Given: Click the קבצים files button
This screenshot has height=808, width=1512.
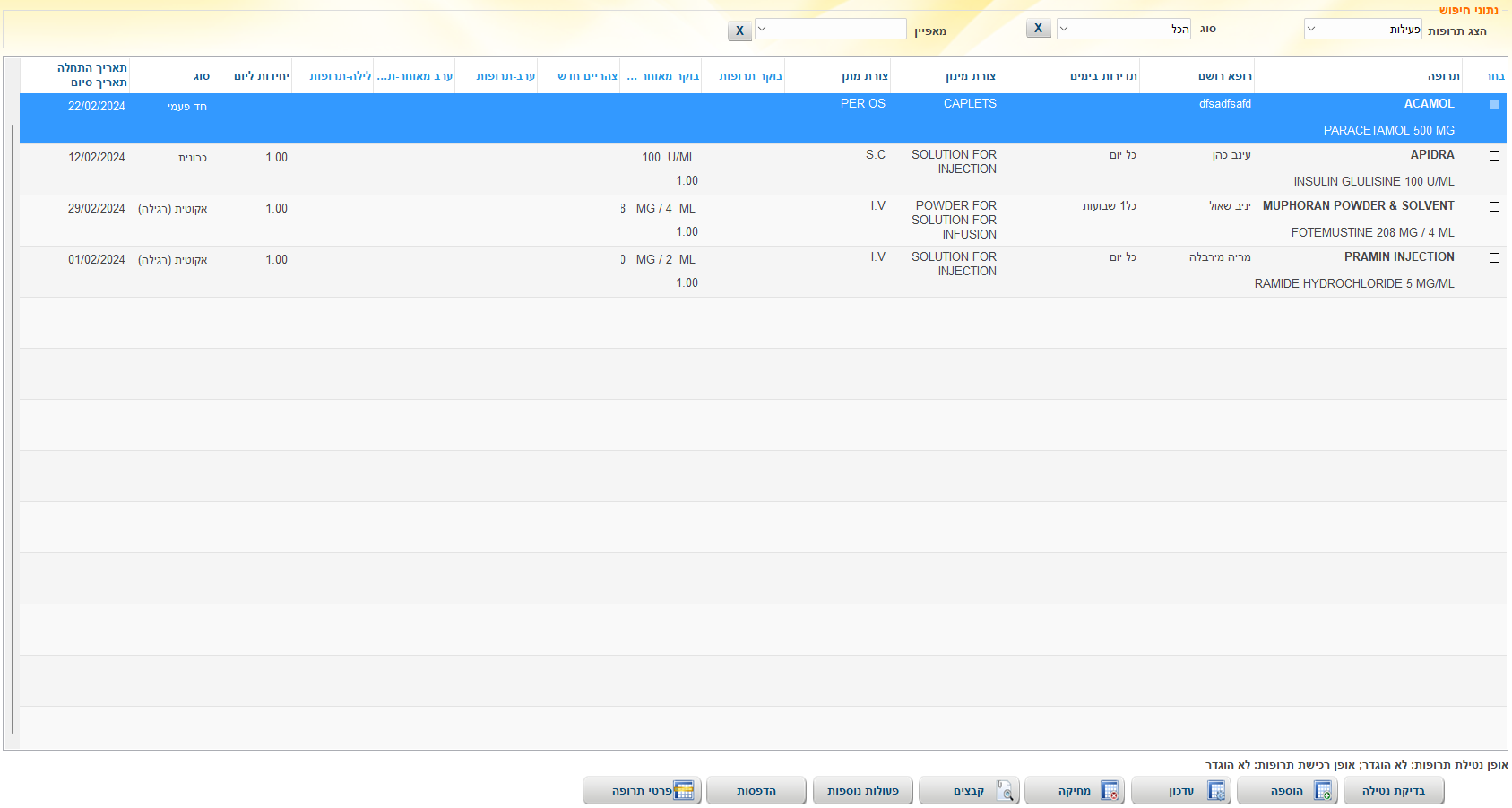Looking at the screenshot, I should click(x=969, y=791).
